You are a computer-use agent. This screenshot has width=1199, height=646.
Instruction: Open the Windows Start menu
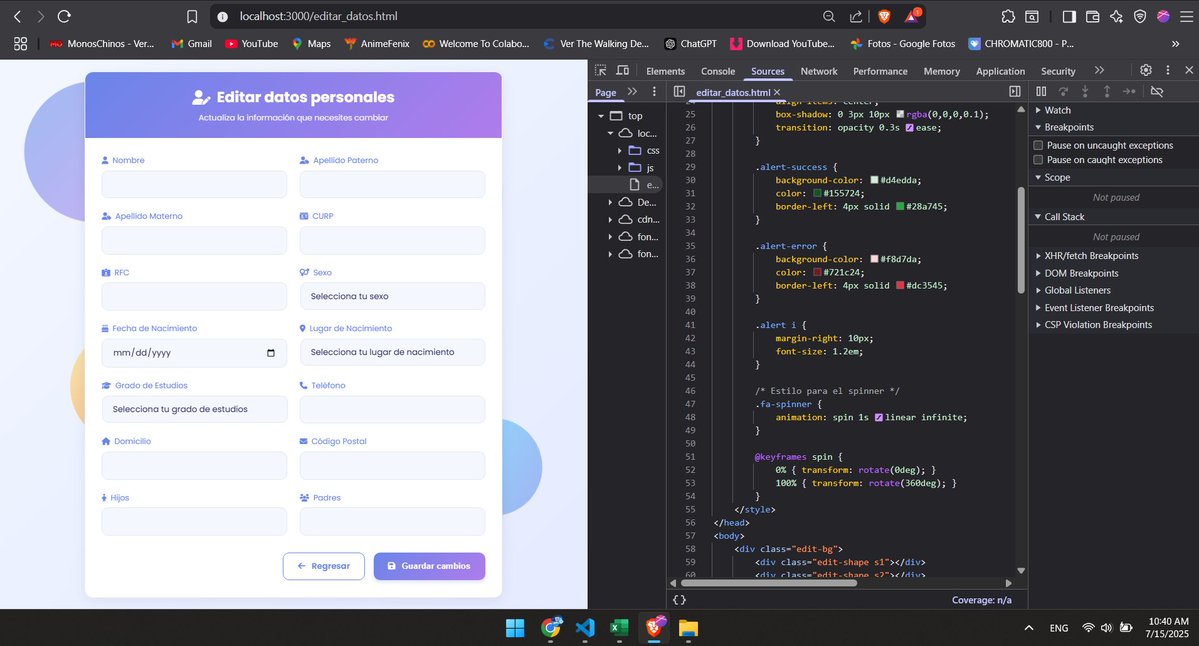[515, 628]
